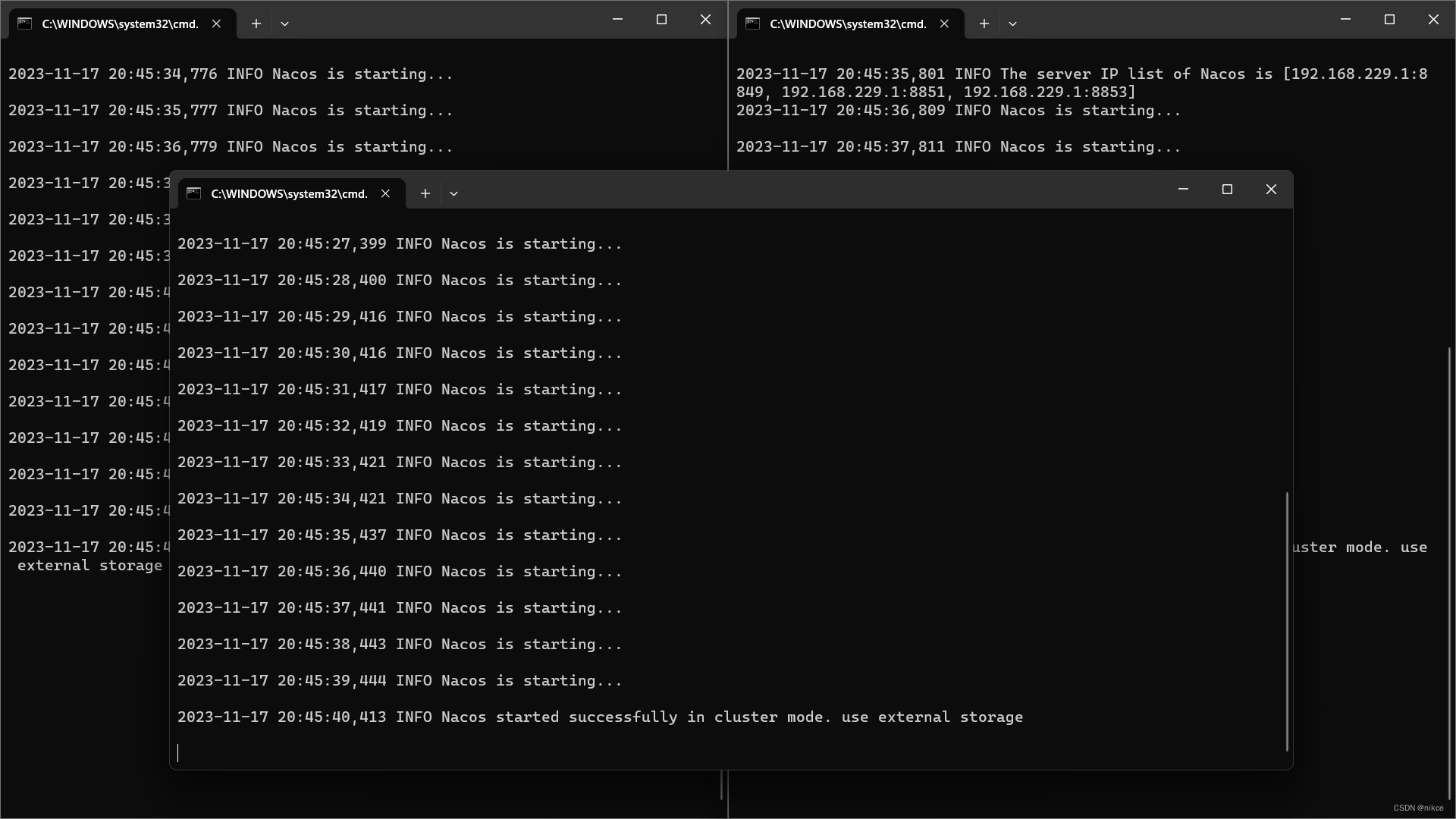
Task: Click the blinking cursor on the command prompt line
Action: 179,753
